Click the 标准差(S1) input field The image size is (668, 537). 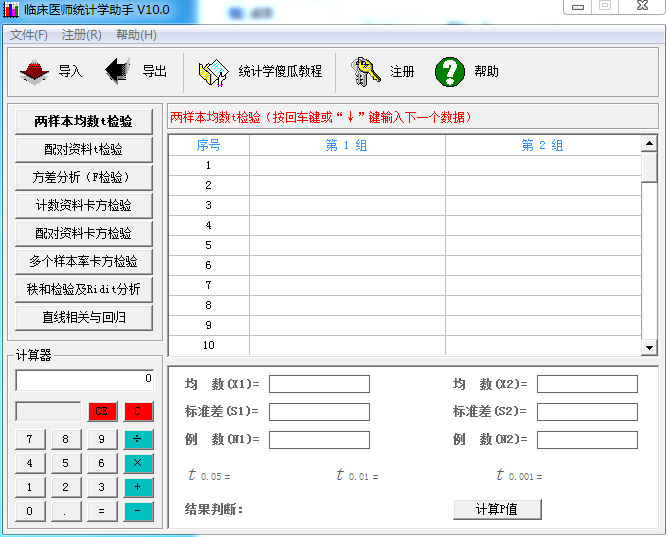coord(319,412)
